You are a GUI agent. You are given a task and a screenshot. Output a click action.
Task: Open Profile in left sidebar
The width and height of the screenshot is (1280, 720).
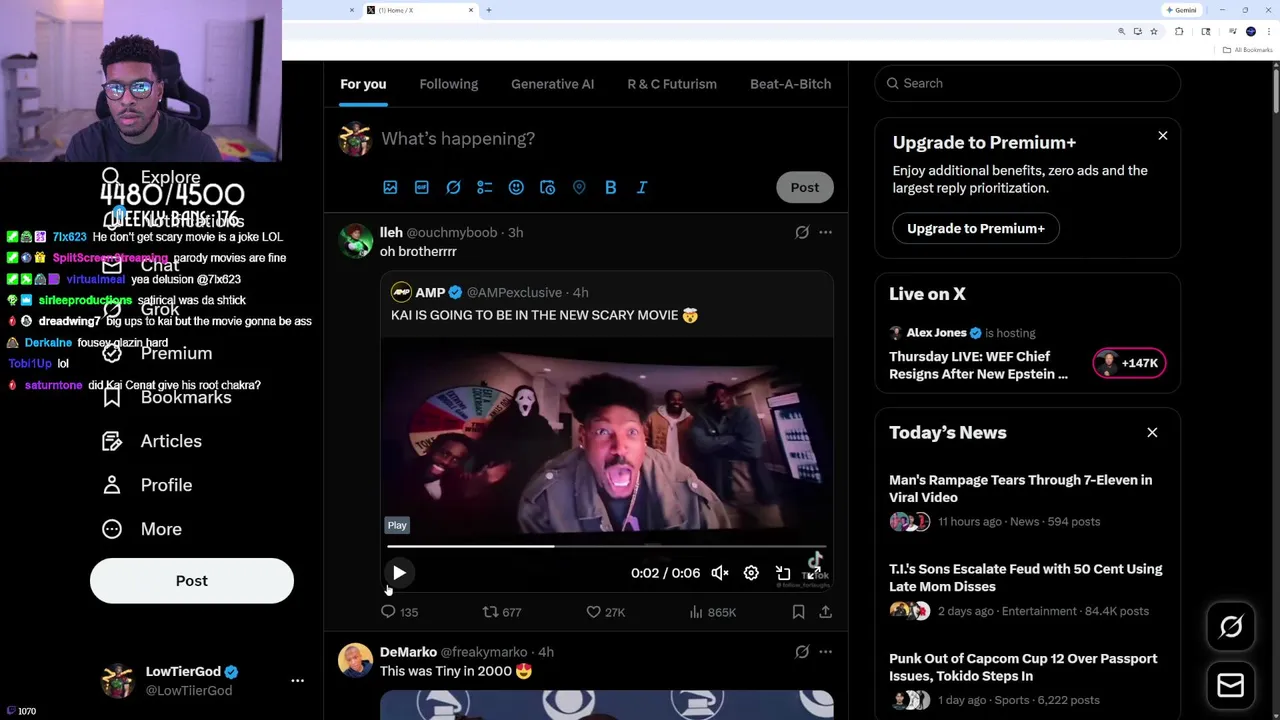[147, 485]
